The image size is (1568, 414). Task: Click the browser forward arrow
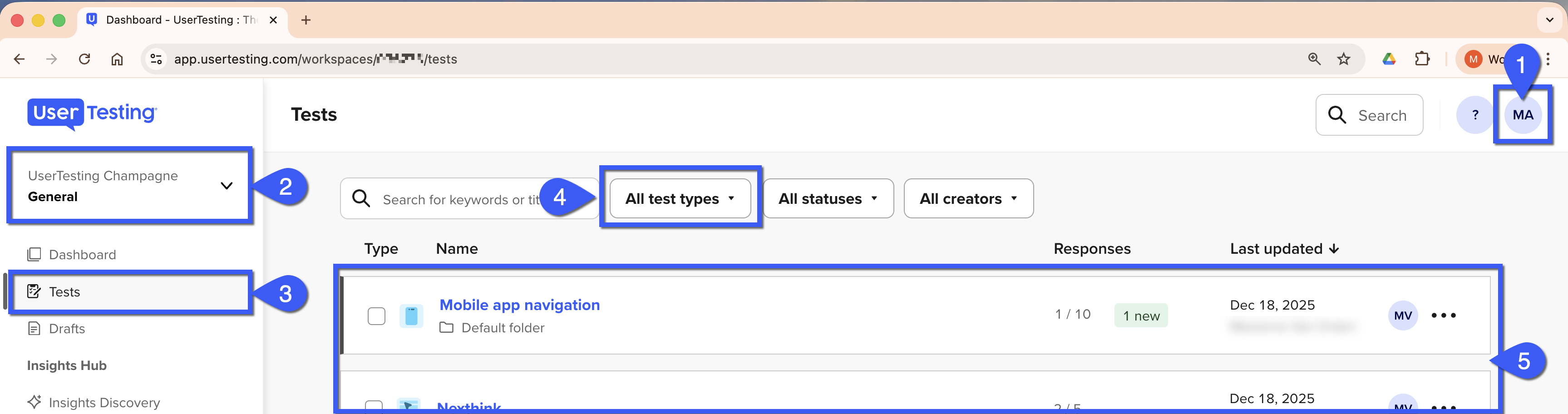click(x=52, y=59)
